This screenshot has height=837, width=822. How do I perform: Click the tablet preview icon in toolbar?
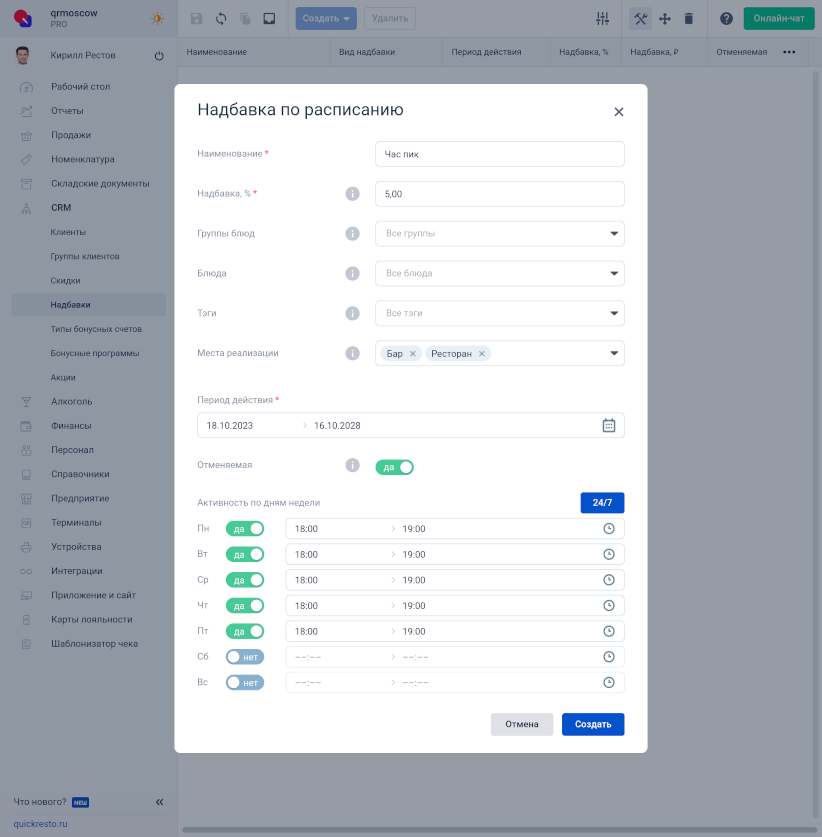point(270,19)
